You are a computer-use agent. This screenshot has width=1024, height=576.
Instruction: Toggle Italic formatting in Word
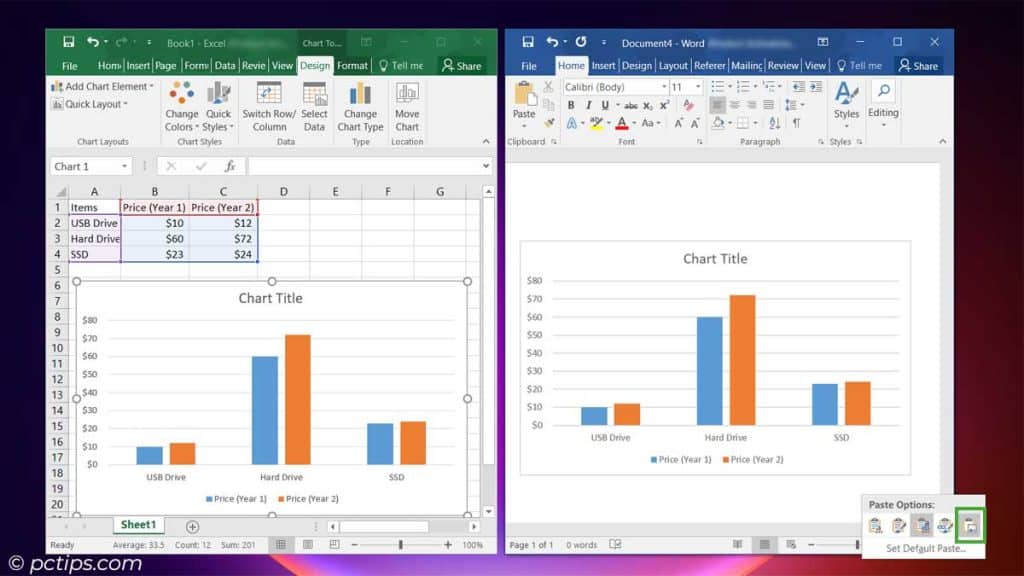(x=588, y=105)
